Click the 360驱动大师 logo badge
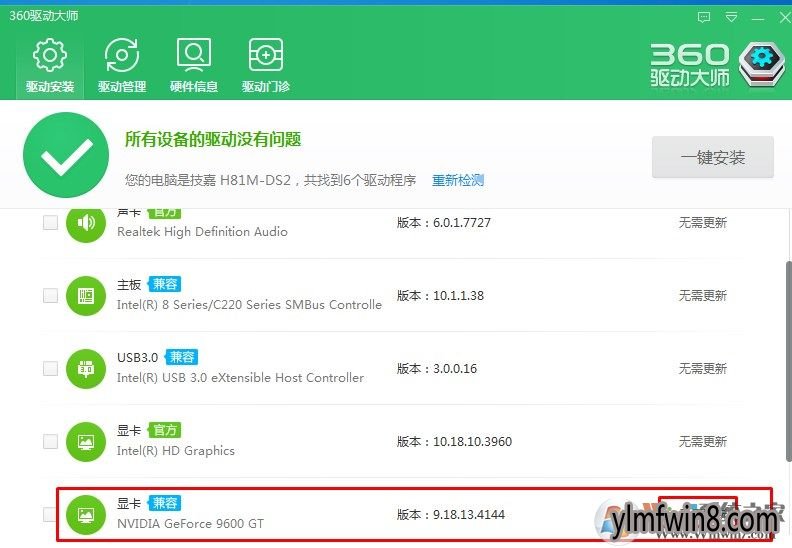 point(762,65)
